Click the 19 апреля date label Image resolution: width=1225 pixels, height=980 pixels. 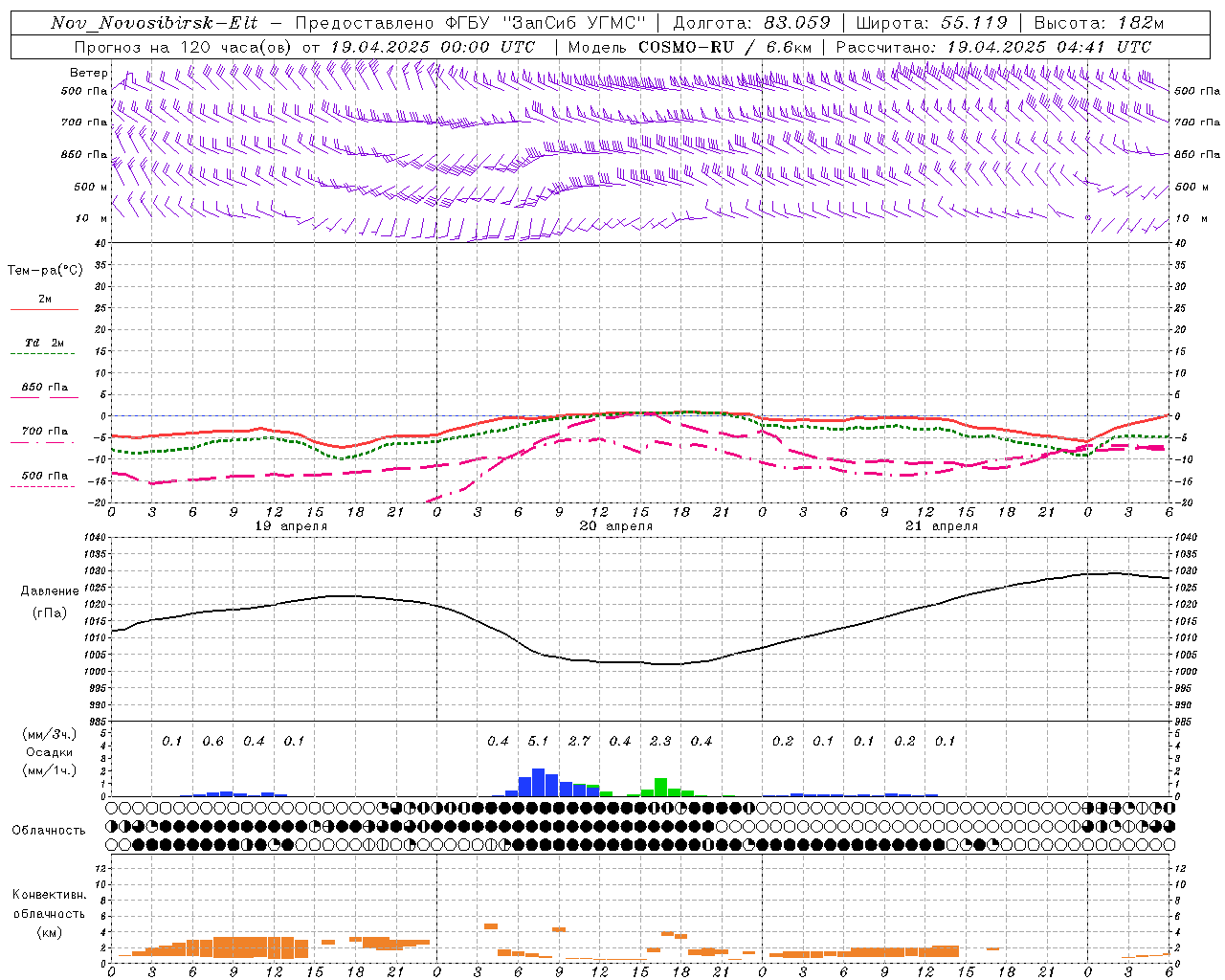coord(291,526)
